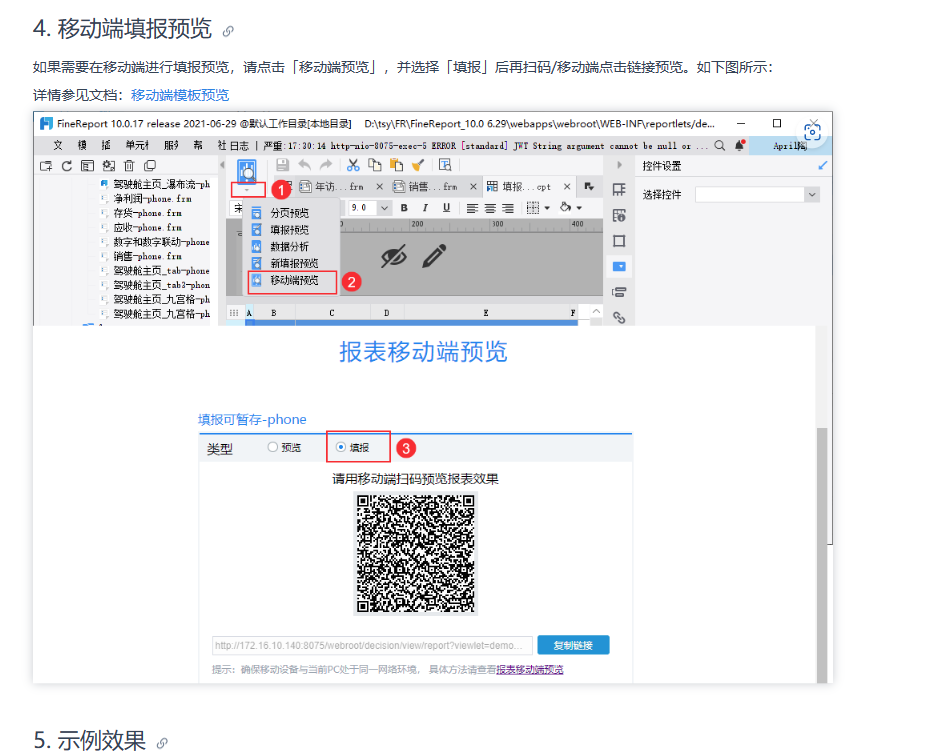Viewport: 936px width, 751px height.
Task: Click the align right icon
Action: click(508, 208)
